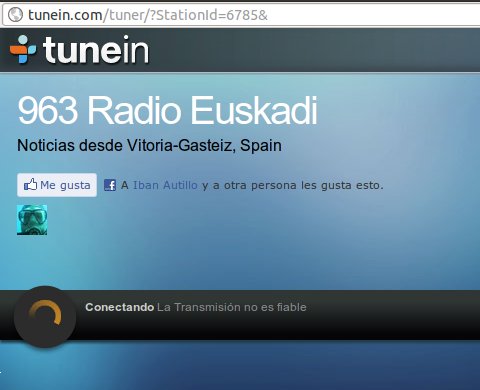
Task: Open the snorkel-mask profile picture thumbnail
Action: pos(32,220)
